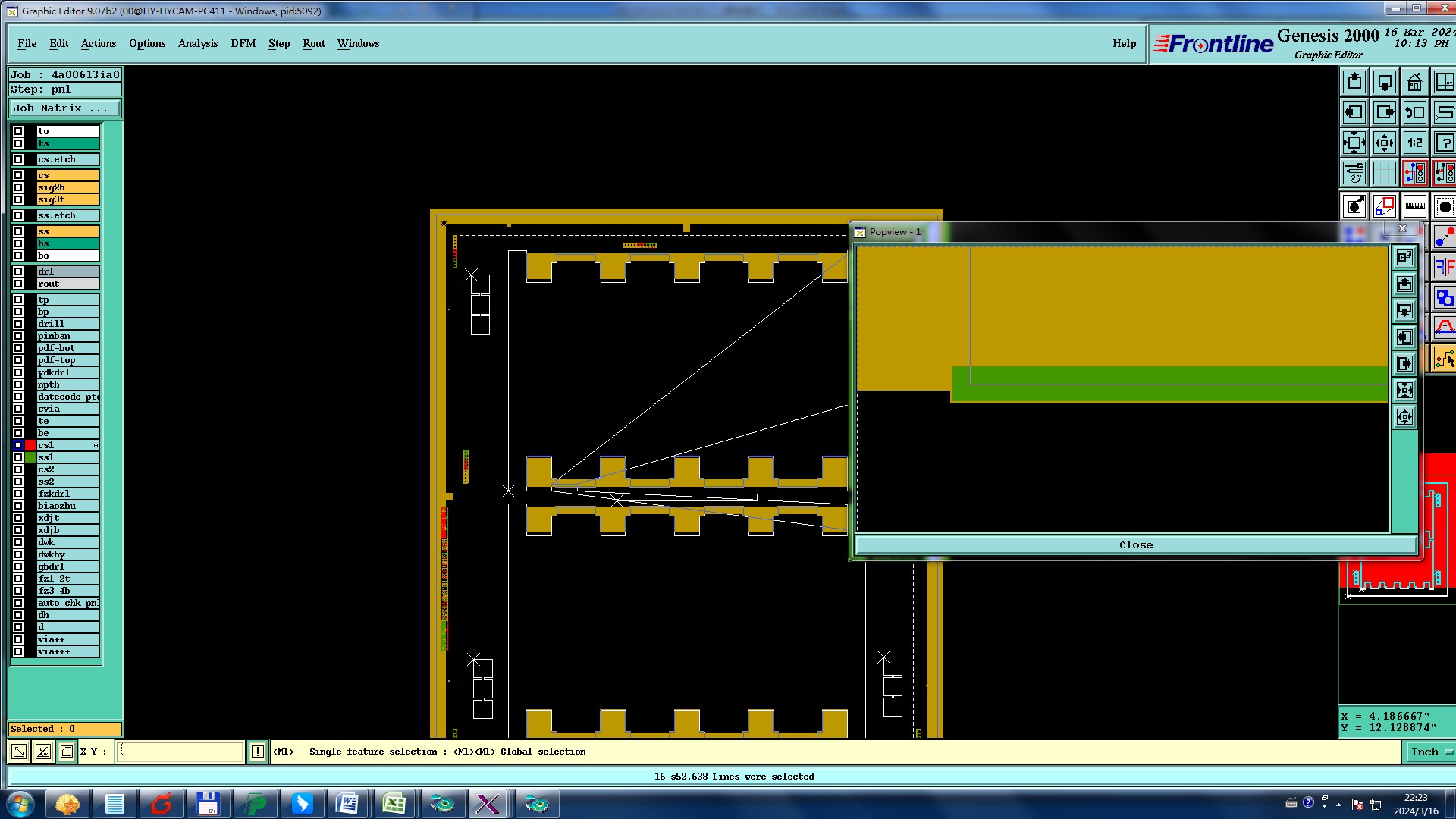Click the Popview pan left icon

click(1405, 337)
